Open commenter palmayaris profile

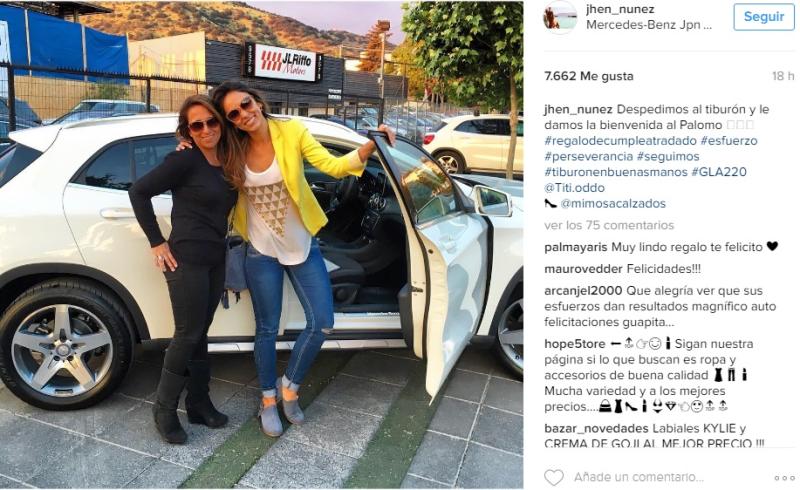576,248
